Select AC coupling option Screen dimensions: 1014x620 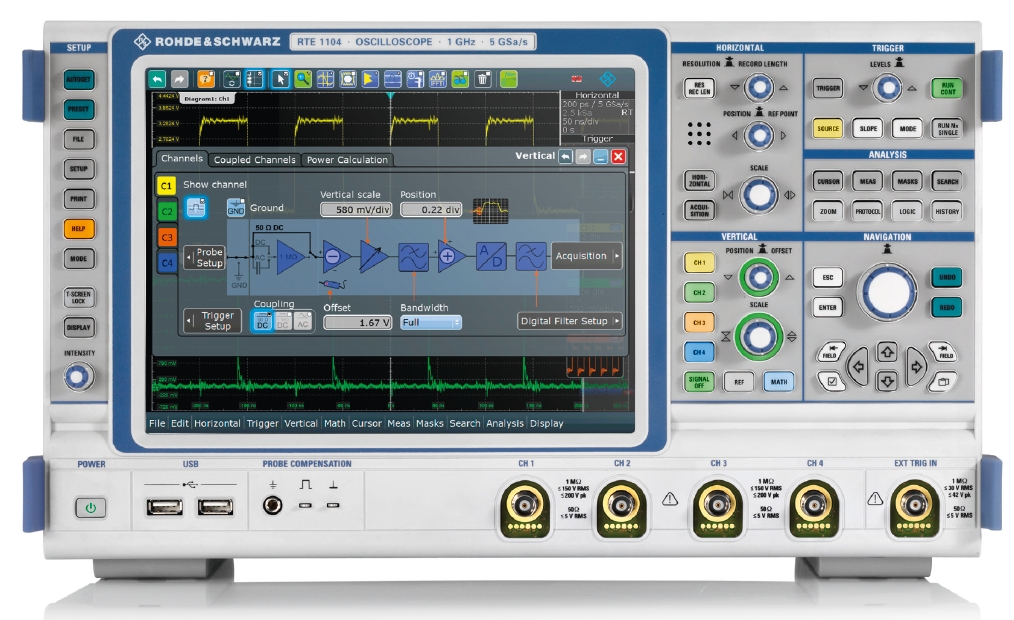pyautogui.click(x=303, y=321)
